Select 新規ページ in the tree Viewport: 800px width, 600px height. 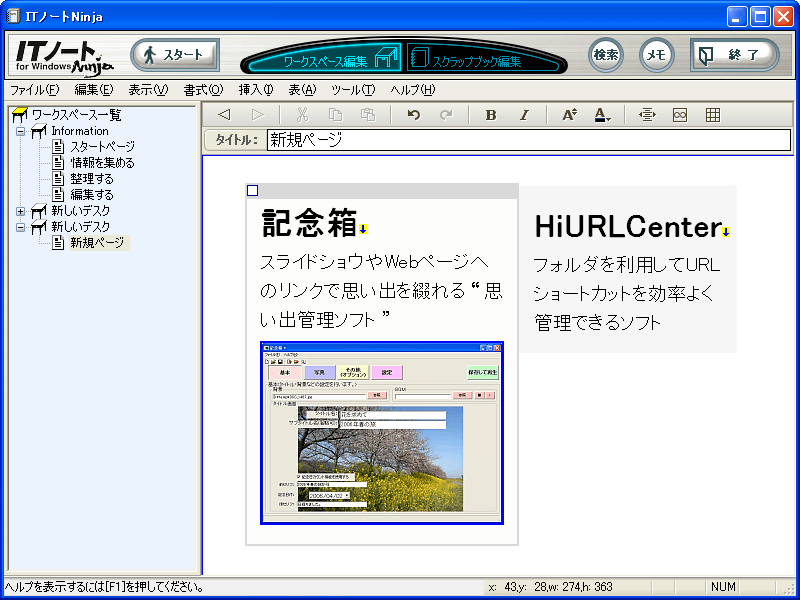99,242
